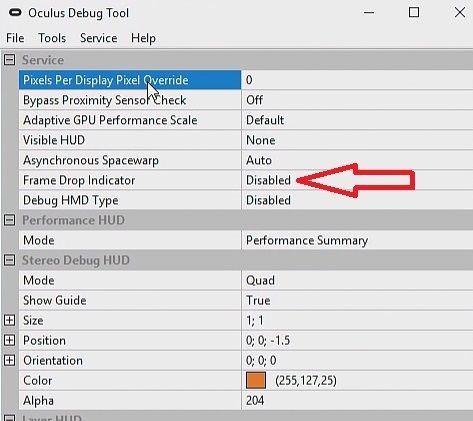The width and height of the screenshot is (473, 421).
Task: Change Debug HMD Type value Disabled
Action: 358,200
